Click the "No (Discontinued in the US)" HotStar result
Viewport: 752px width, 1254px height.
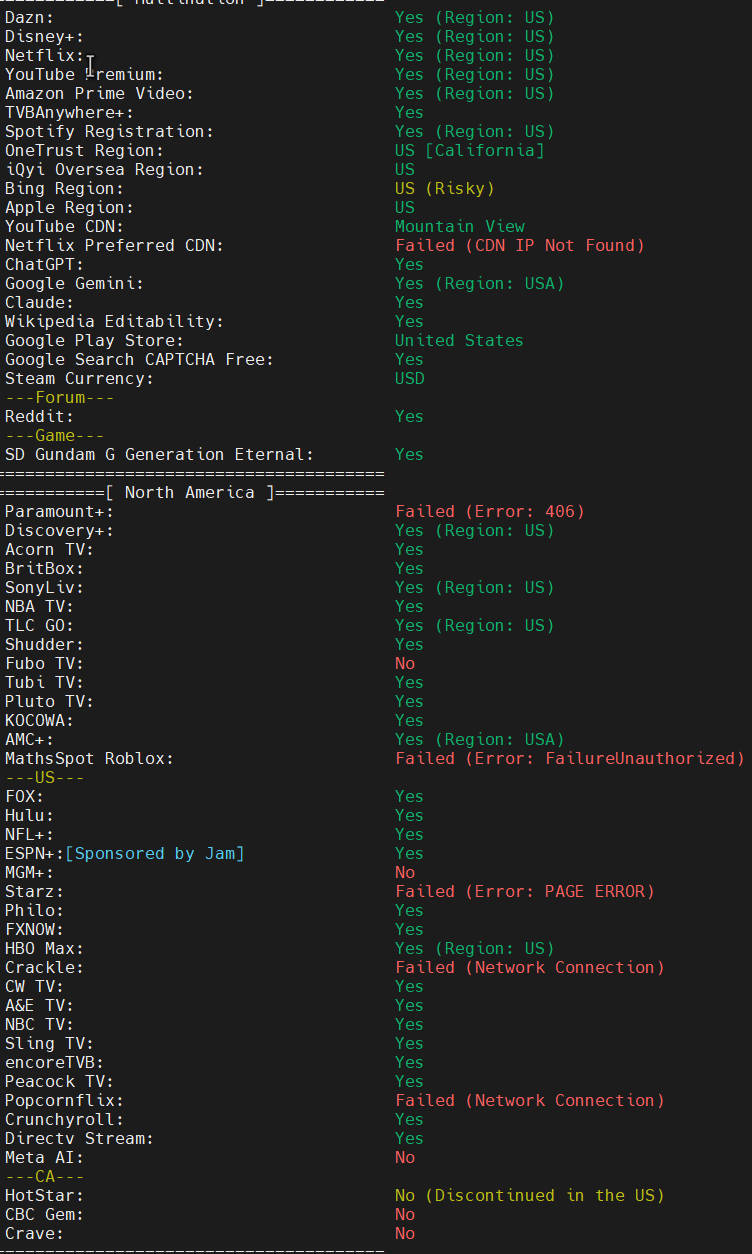[x=529, y=1195]
